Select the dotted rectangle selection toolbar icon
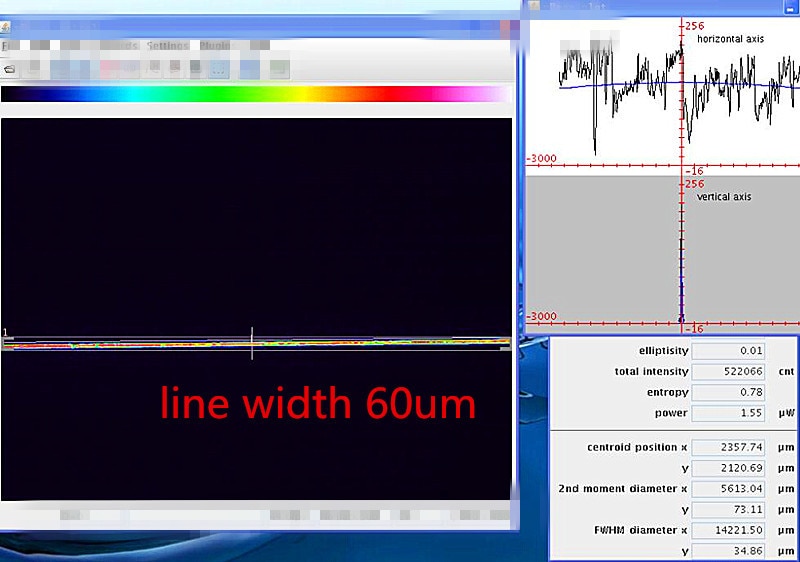The width and height of the screenshot is (800, 562). [218, 69]
